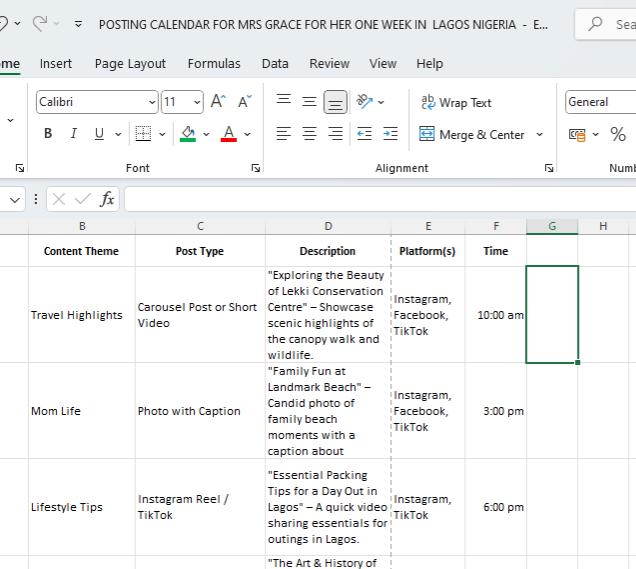Viewport: 636px width, 569px height.
Task: Click Insert Function fx icon
Action: pyautogui.click(x=107, y=199)
